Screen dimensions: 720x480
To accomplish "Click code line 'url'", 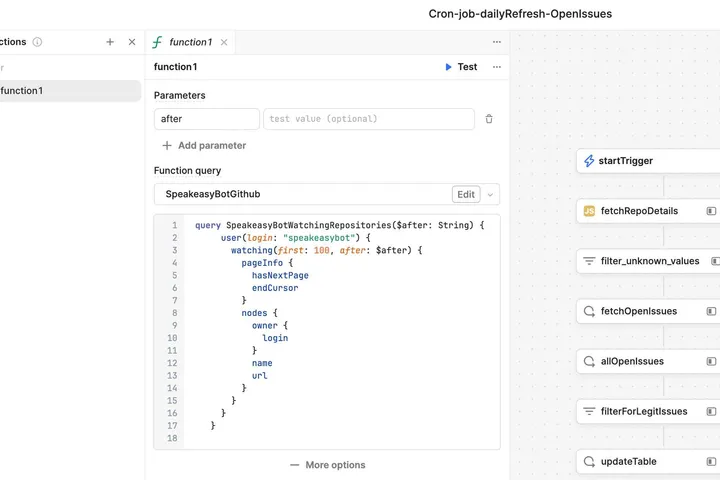I will click(259, 375).
